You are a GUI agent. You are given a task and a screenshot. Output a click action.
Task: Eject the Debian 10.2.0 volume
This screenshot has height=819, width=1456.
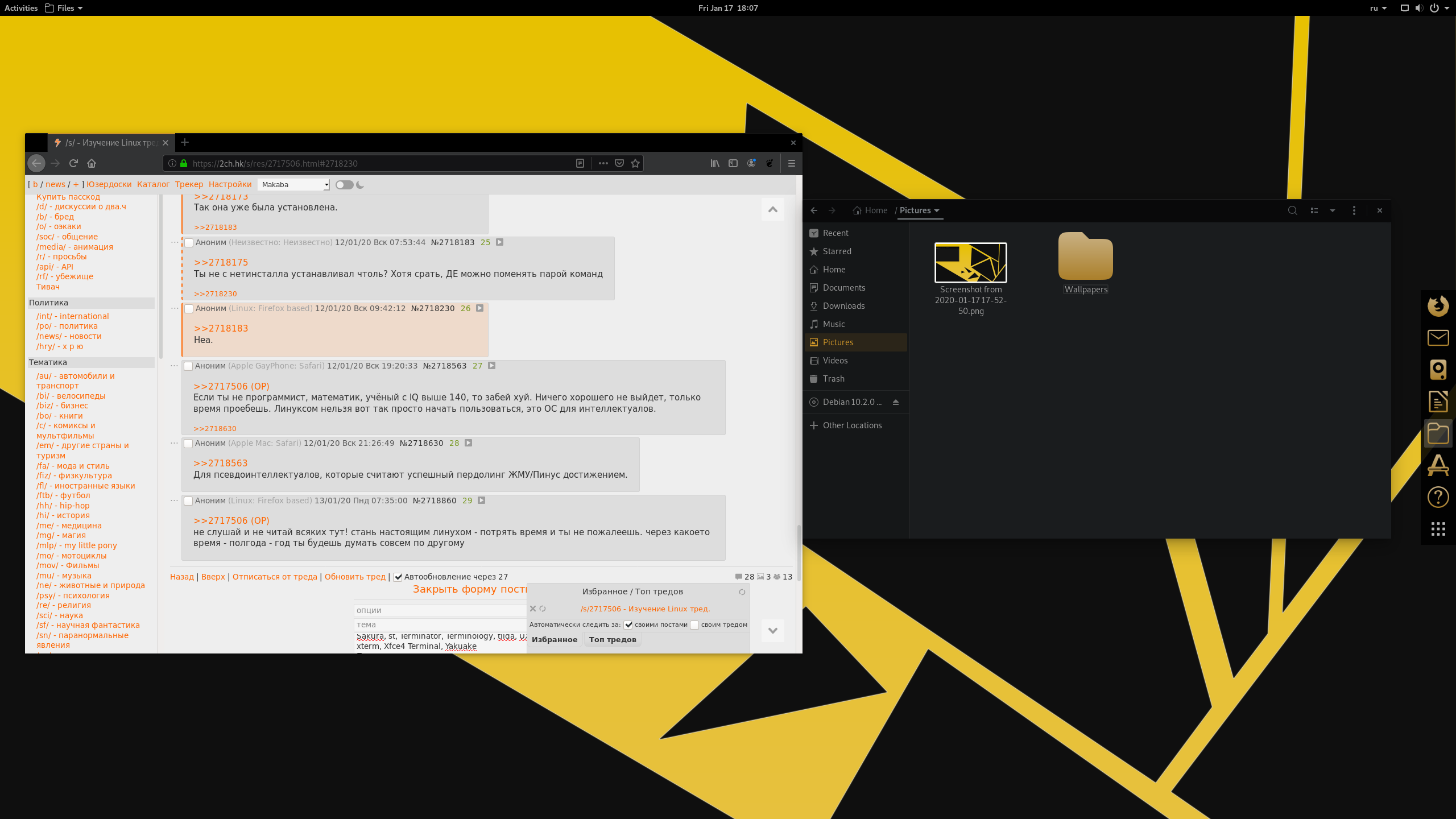click(x=896, y=402)
